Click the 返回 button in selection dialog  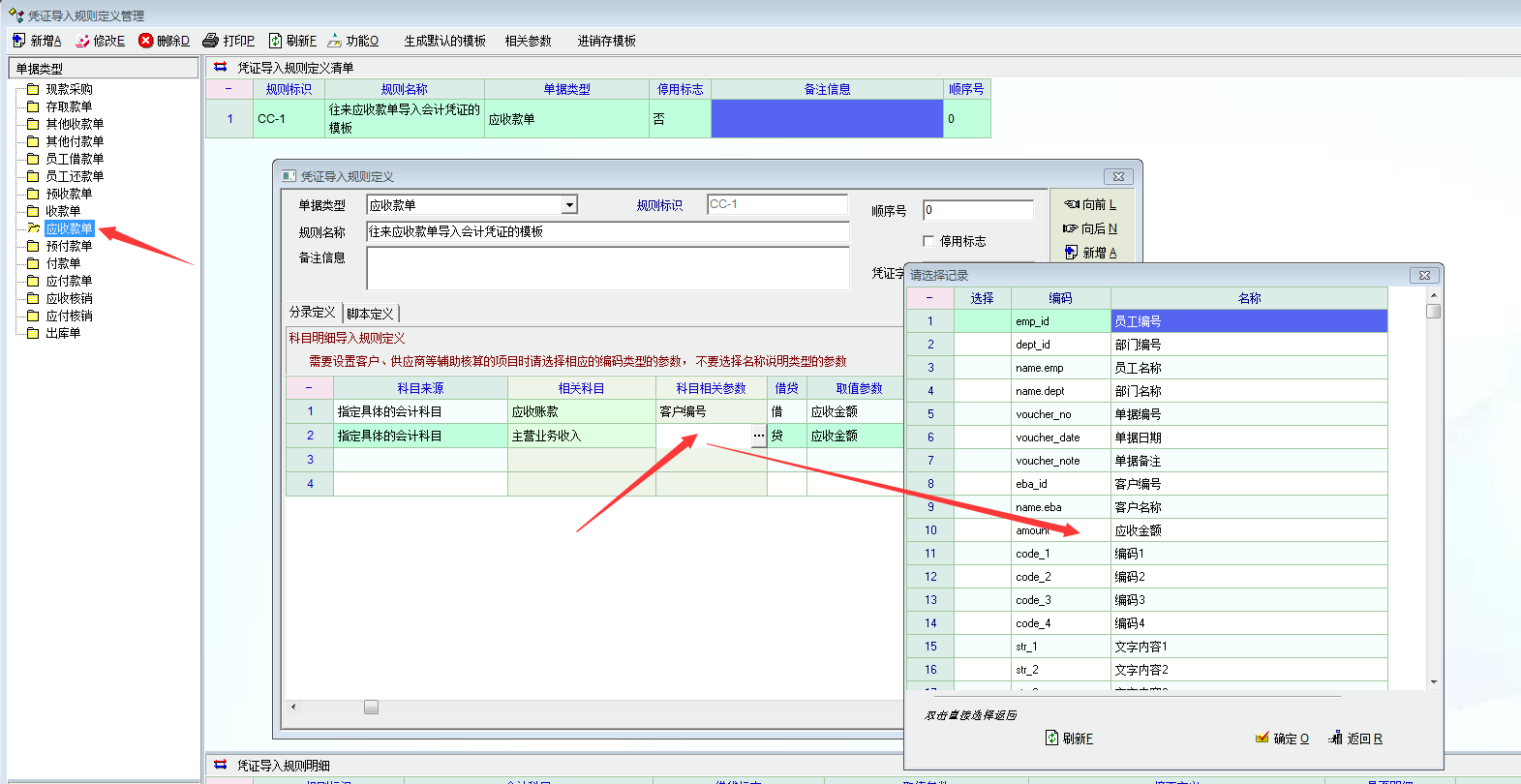[1355, 739]
